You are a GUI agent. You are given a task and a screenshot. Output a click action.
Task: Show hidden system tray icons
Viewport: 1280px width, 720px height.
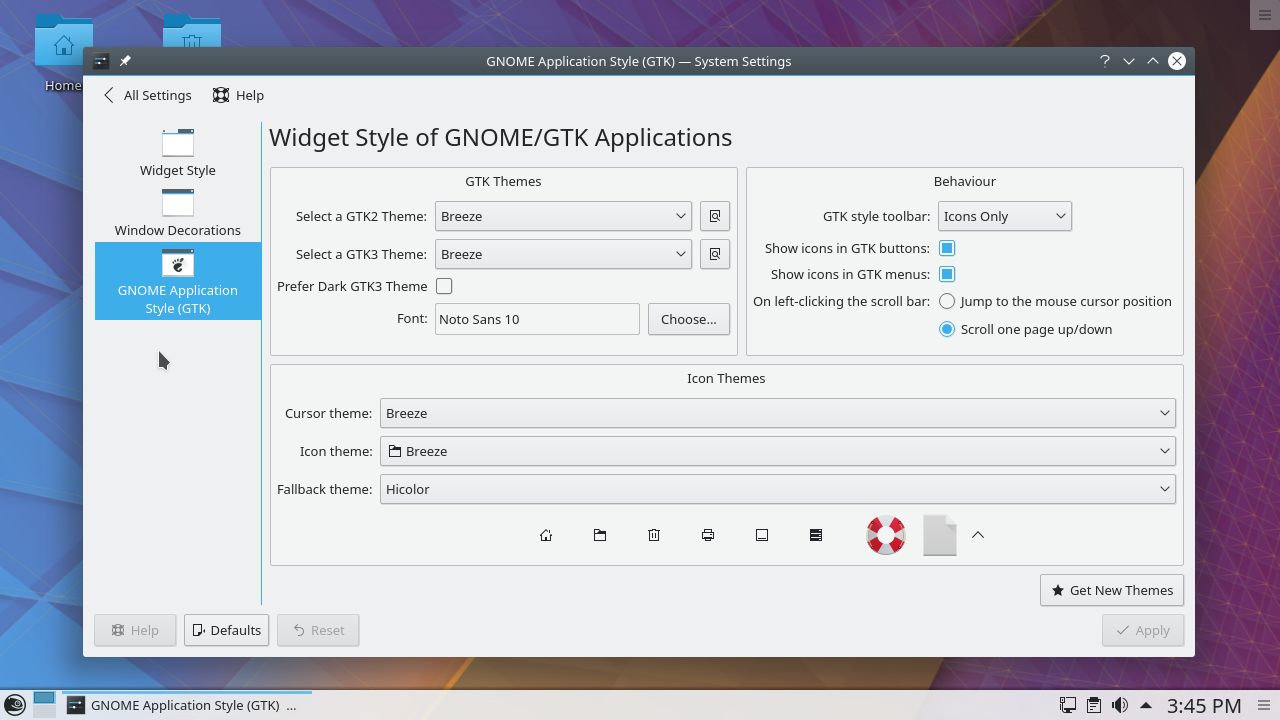click(1146, 705)
